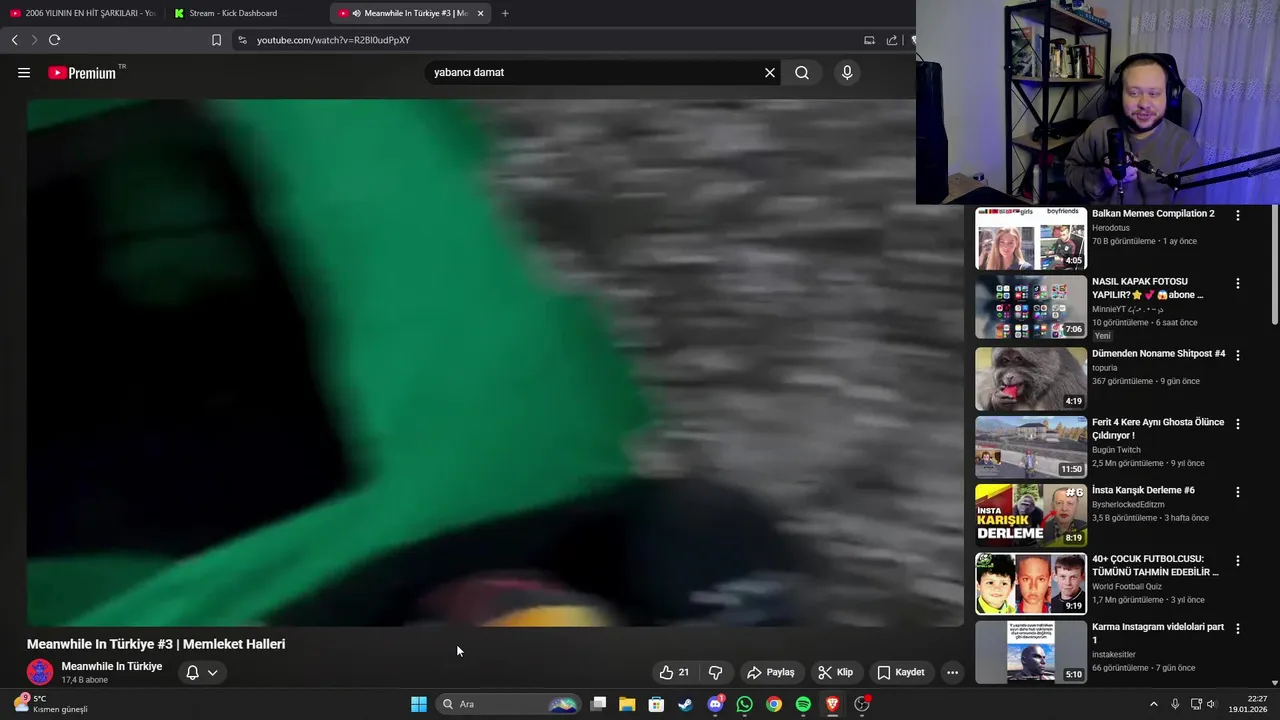Start voice search with microphone icon

847,73
